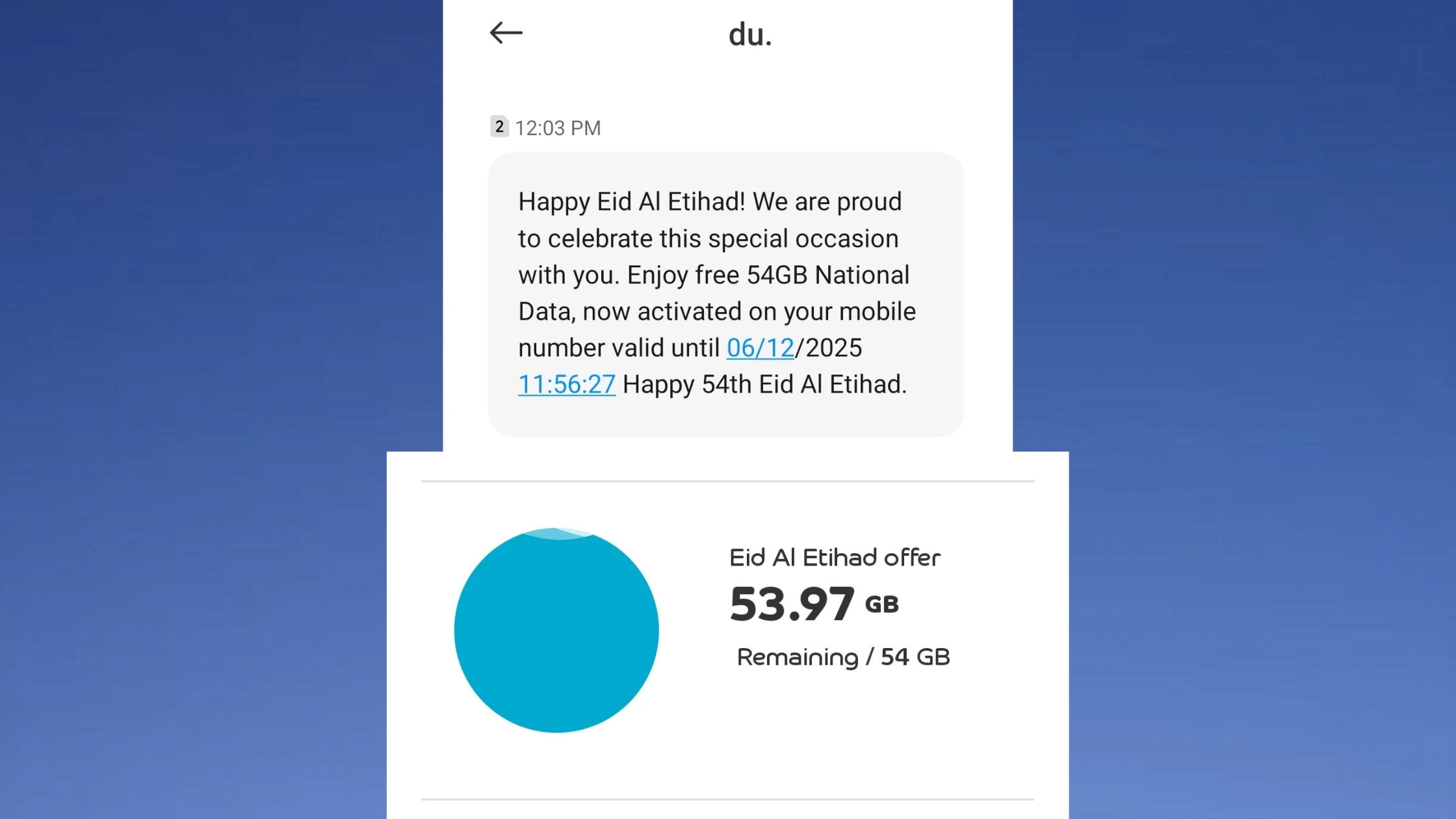1456x819 pixels.
Task: Select the 12:03 PM message timestamp
Action: [558, 127]
